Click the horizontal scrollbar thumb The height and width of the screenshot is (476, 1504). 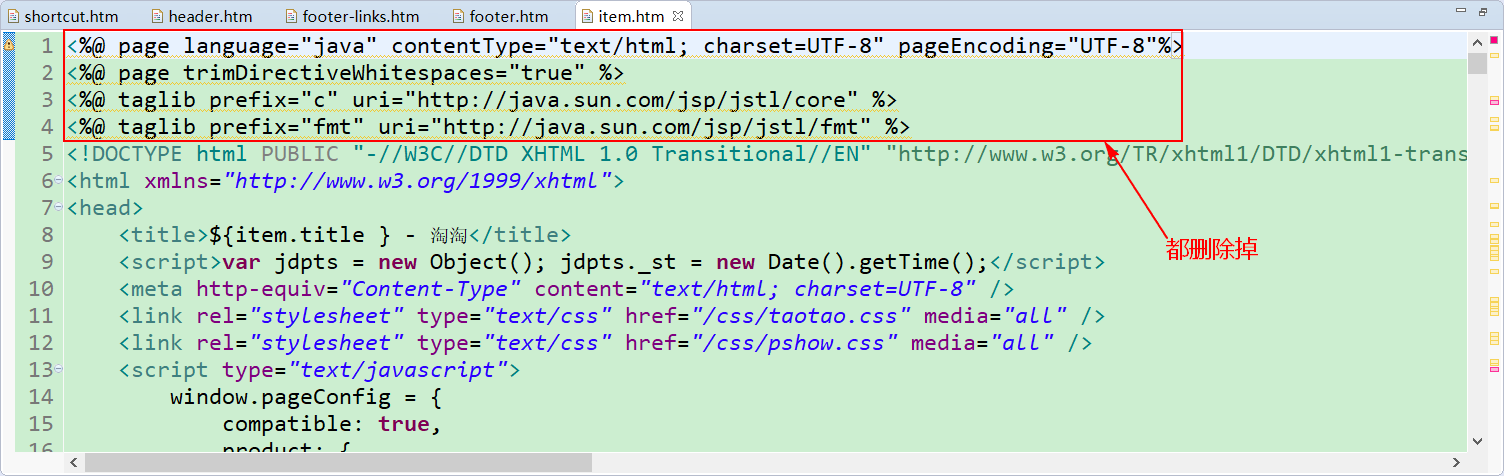click(338, 462)
